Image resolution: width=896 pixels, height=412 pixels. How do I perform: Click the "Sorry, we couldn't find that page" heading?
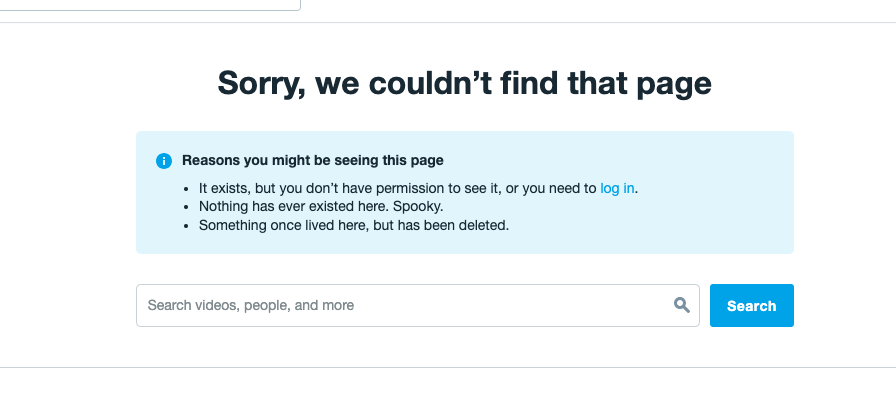tap(464, 83)
